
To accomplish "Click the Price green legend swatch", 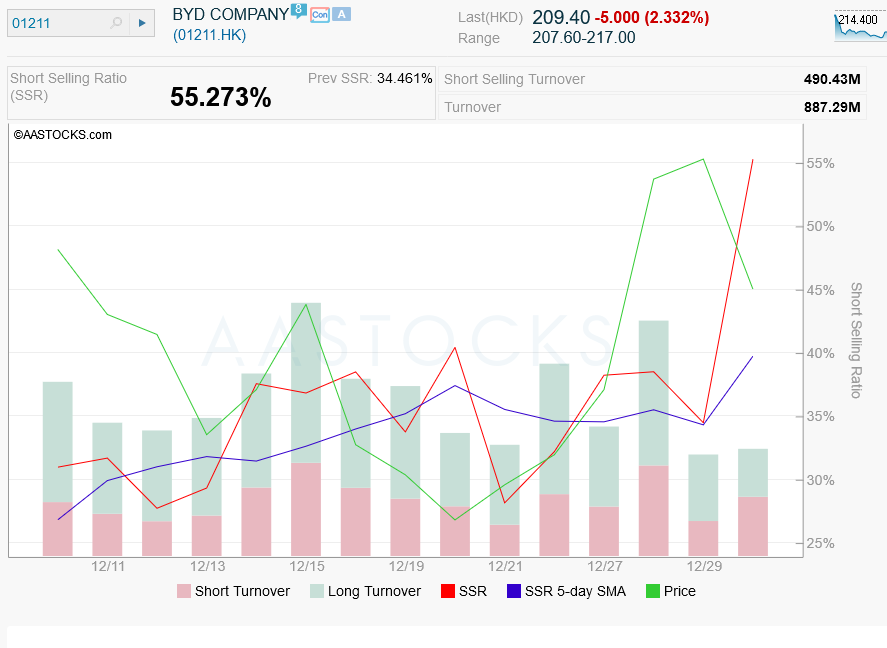I will [x=653, y=591].
